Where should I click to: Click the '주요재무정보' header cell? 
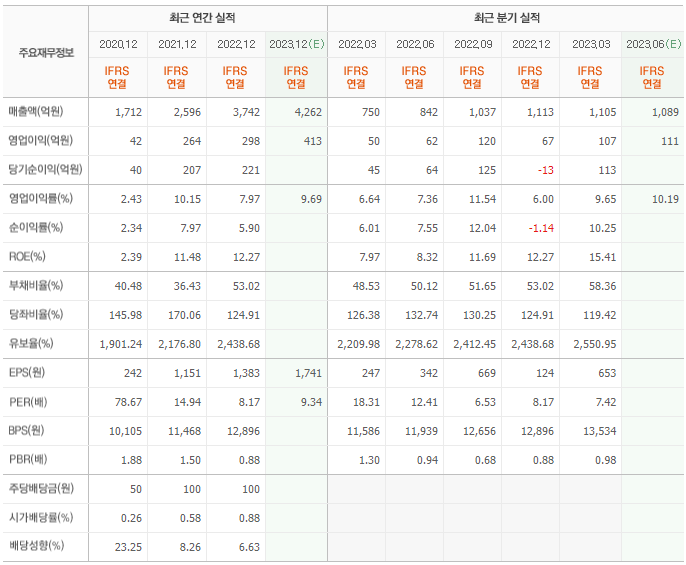(46, 53)
